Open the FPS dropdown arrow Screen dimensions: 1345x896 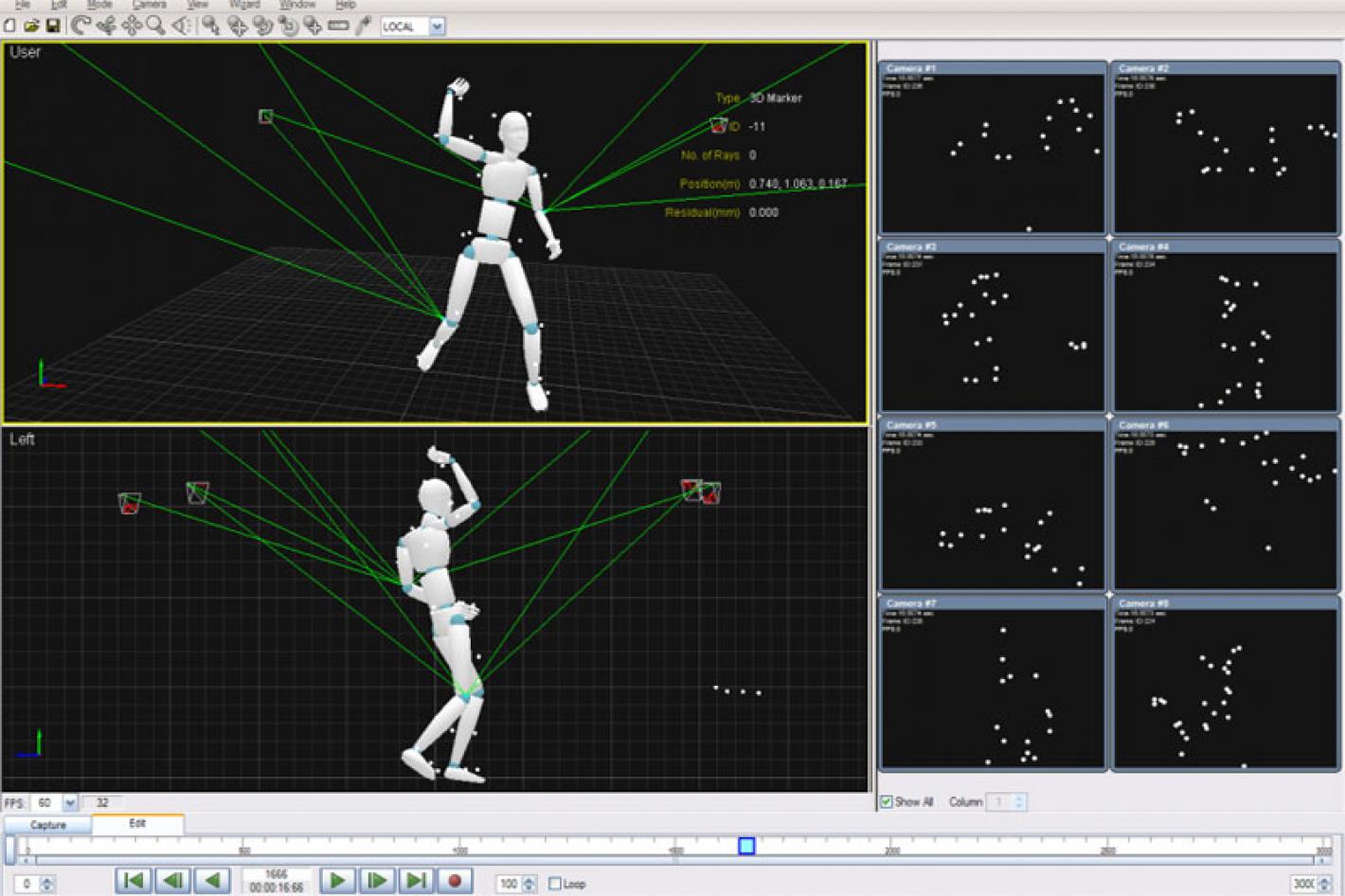(x=69, y=803)
